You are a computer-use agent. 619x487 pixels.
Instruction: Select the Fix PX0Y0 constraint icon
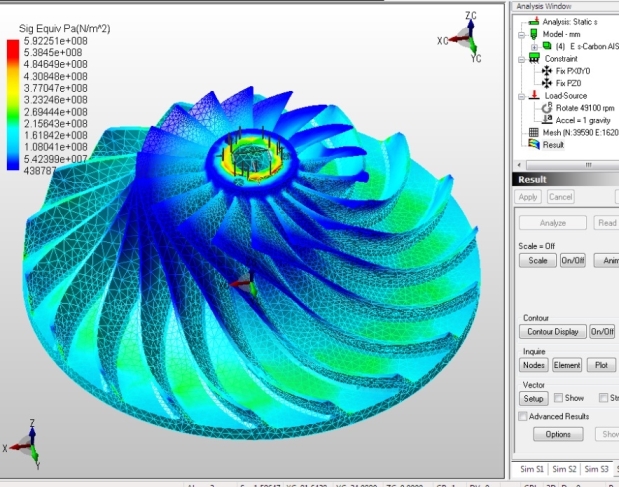point(546,71)
